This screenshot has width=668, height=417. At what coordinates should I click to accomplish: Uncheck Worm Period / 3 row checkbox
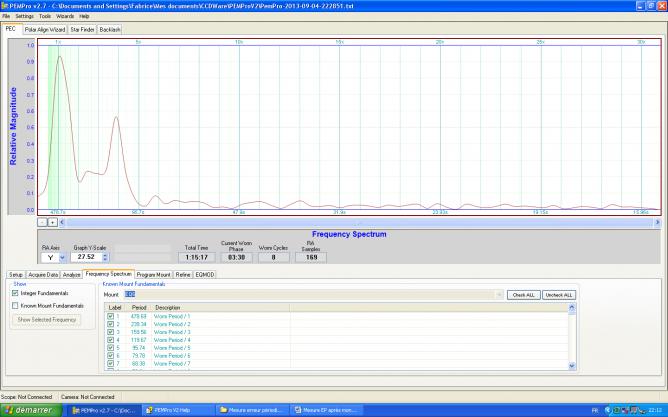(x=110, y=332)
